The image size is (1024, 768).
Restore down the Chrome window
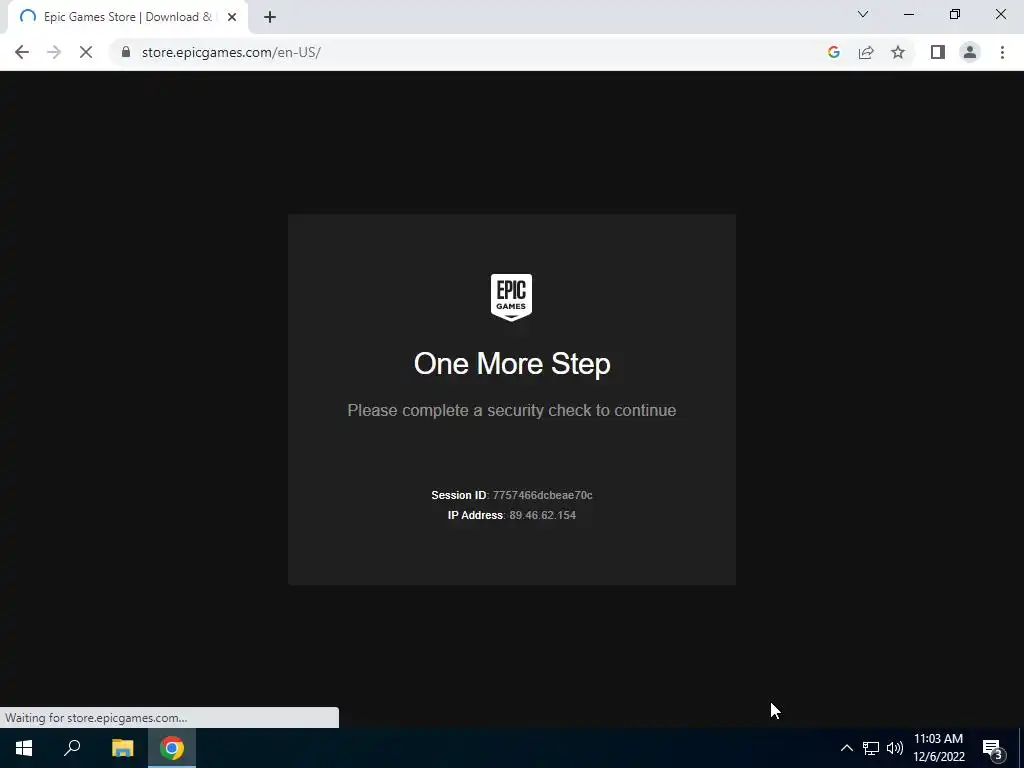[955, 14]
